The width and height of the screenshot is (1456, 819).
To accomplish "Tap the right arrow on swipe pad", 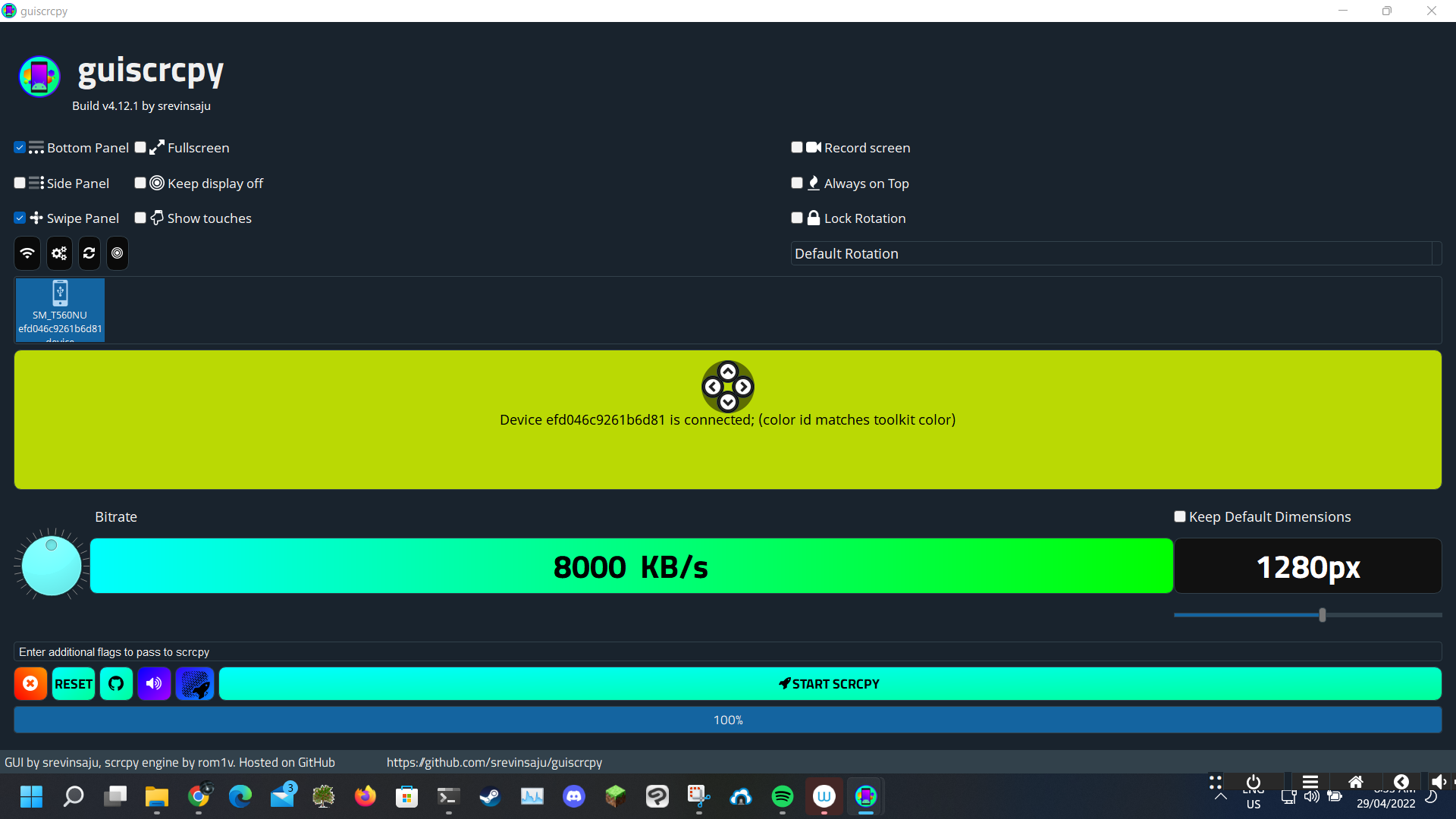I will (744, 387).
